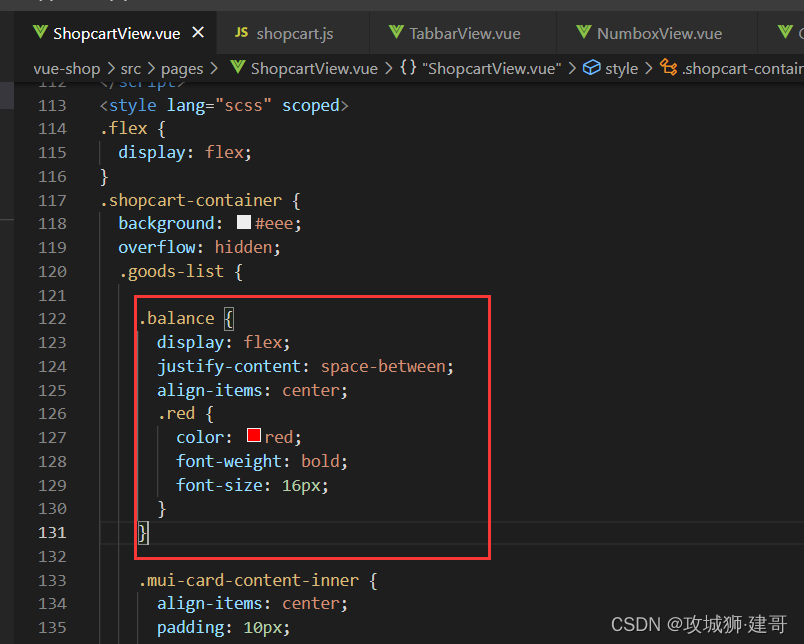Image resolution: width=804 pixels, height=644 pixels.
Task: Close the ShopcartView.vue tab
Action: point(198,33)
